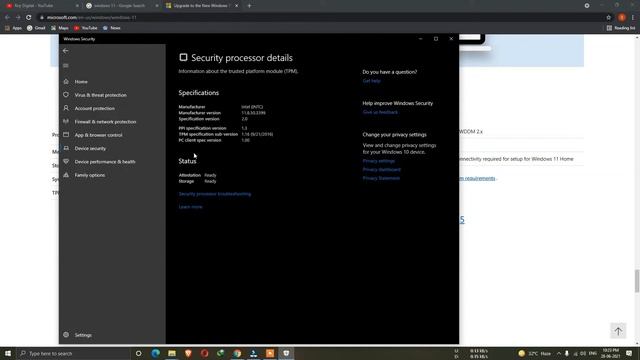Open Account protection section
The height and width of the screenshot is (360, 640).
tap(94, 109)
